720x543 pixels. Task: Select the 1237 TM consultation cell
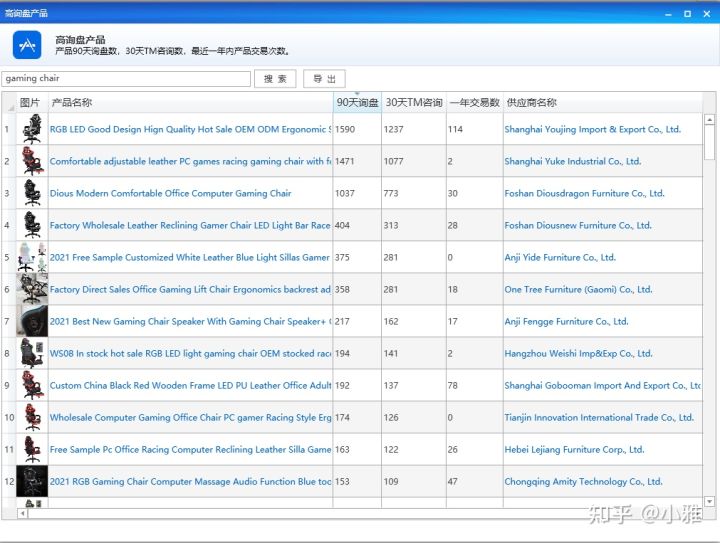(414, 129)
